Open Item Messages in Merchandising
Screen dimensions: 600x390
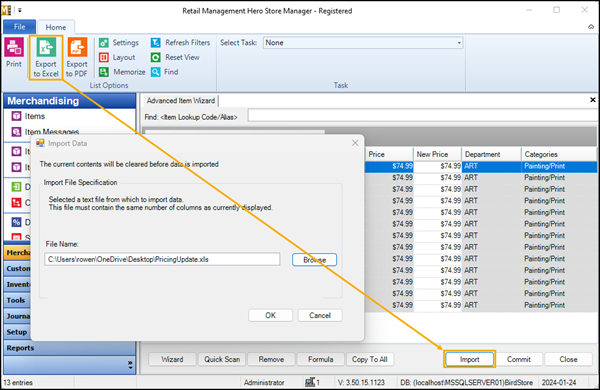pos(45,132)
